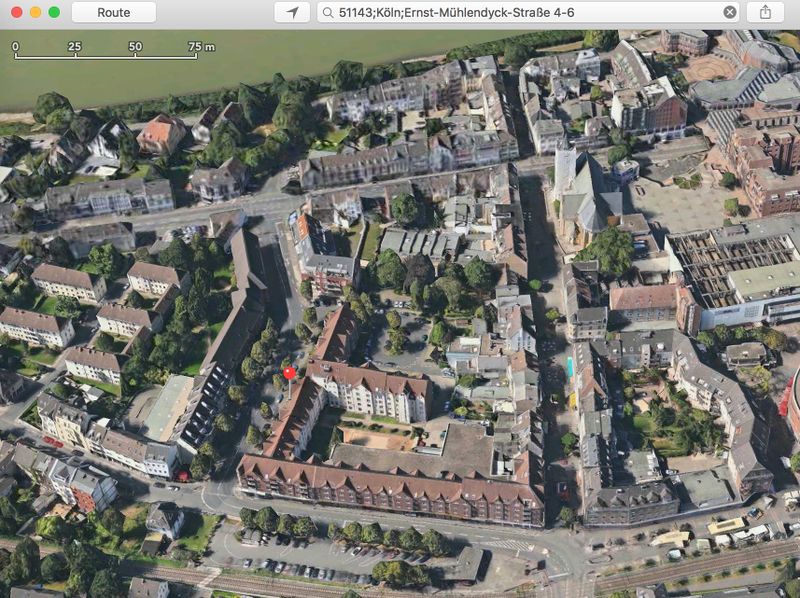Clear the search field with X button

(730, 12)
